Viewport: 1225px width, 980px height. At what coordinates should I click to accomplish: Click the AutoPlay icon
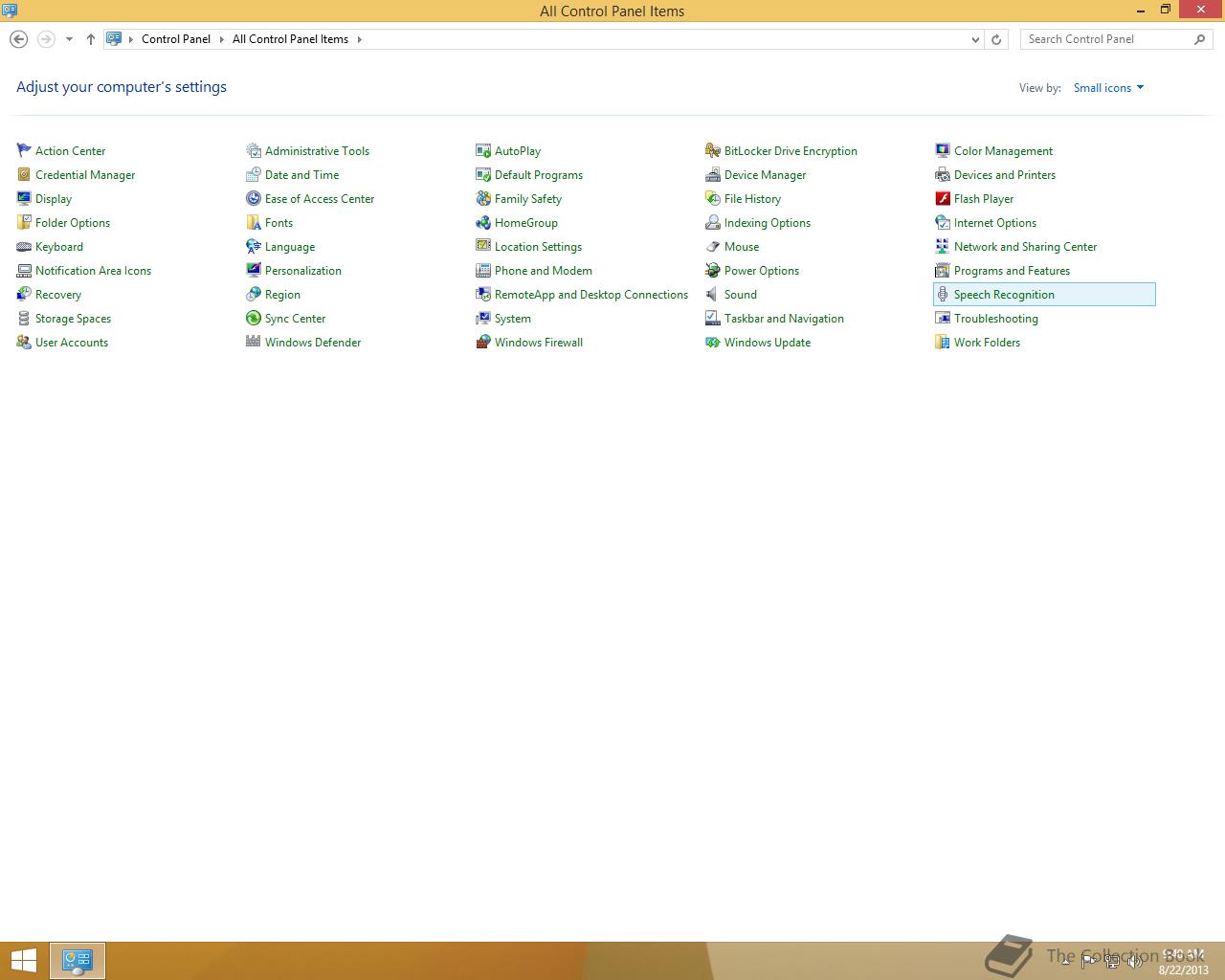pyautogui.click(x=483, y=150)
